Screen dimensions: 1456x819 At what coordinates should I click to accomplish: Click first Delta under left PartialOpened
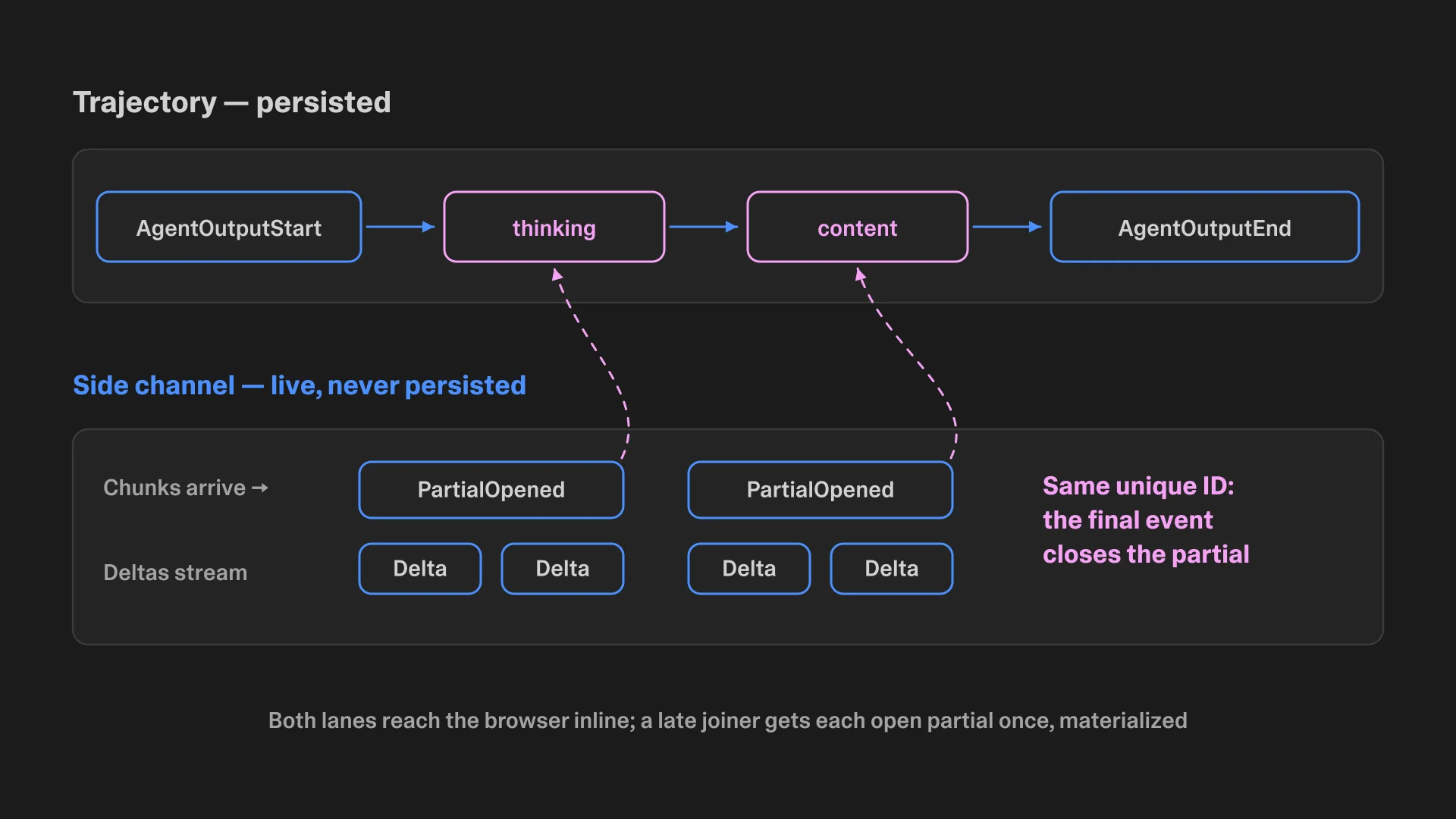point(420,569)
